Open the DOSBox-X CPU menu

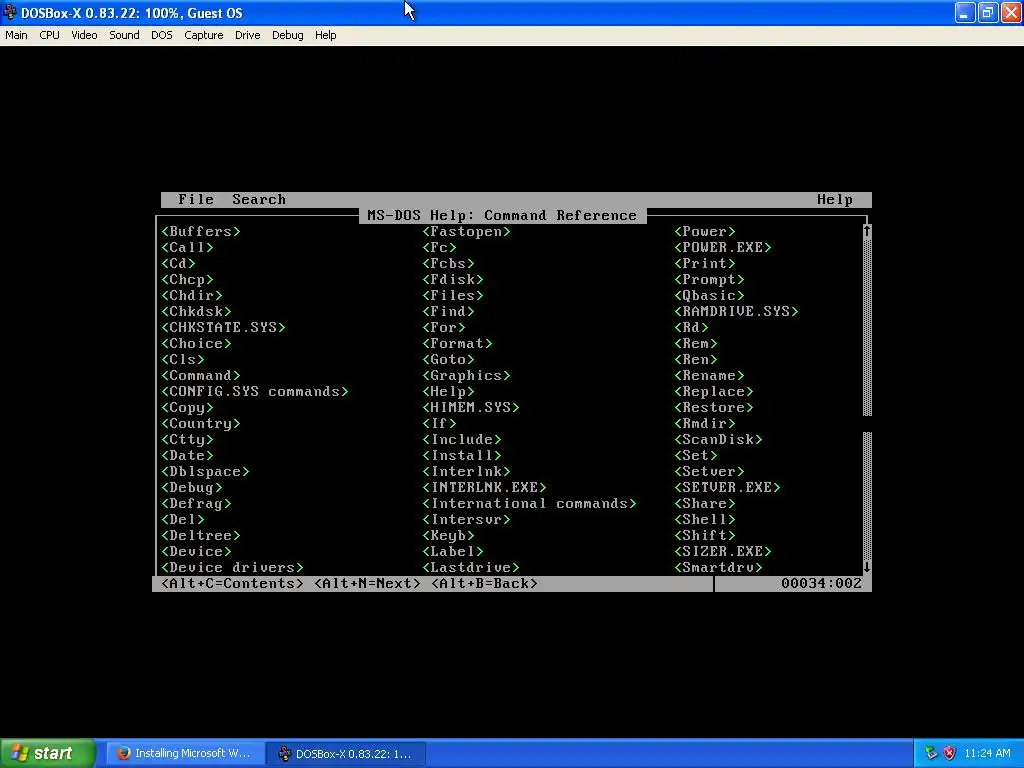click(x=49, y=35)
